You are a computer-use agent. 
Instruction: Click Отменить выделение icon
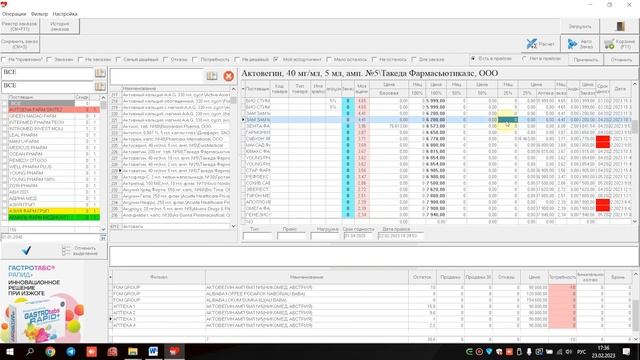pos(66,251)
